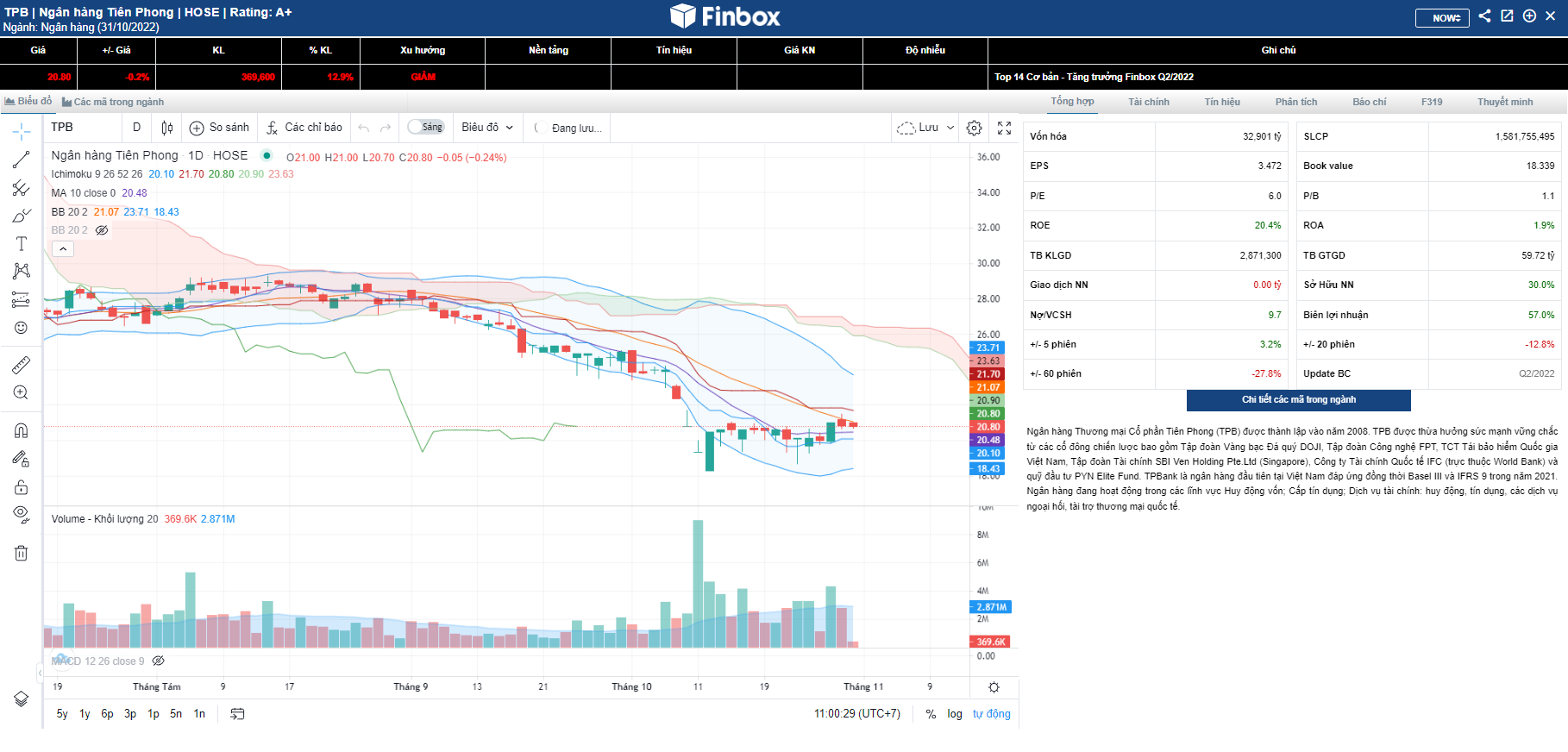Open the emoji icons tool

pyautogui.click(x=22, y=328)
